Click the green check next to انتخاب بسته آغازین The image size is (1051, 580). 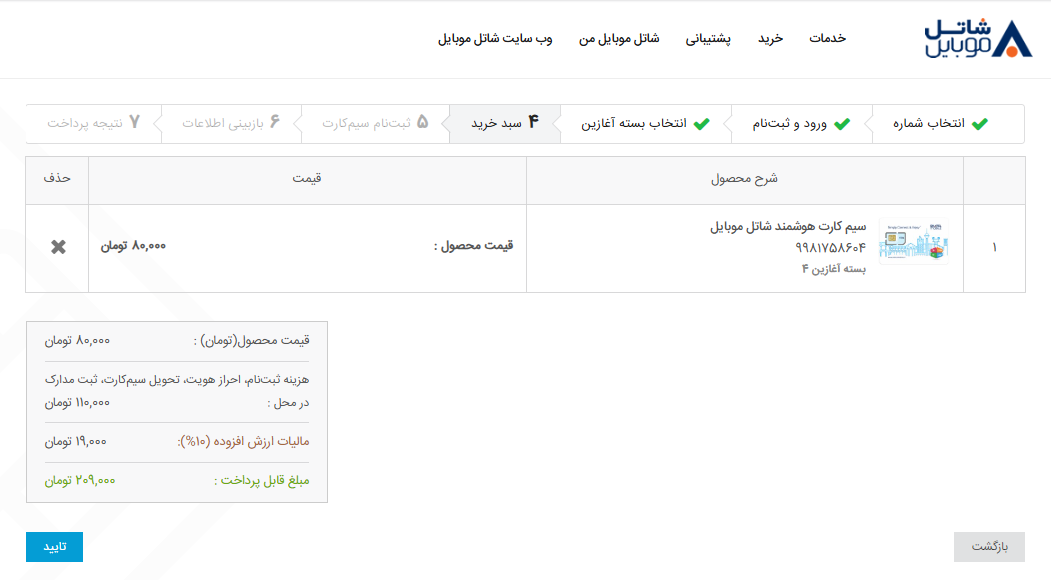point(701,123)
